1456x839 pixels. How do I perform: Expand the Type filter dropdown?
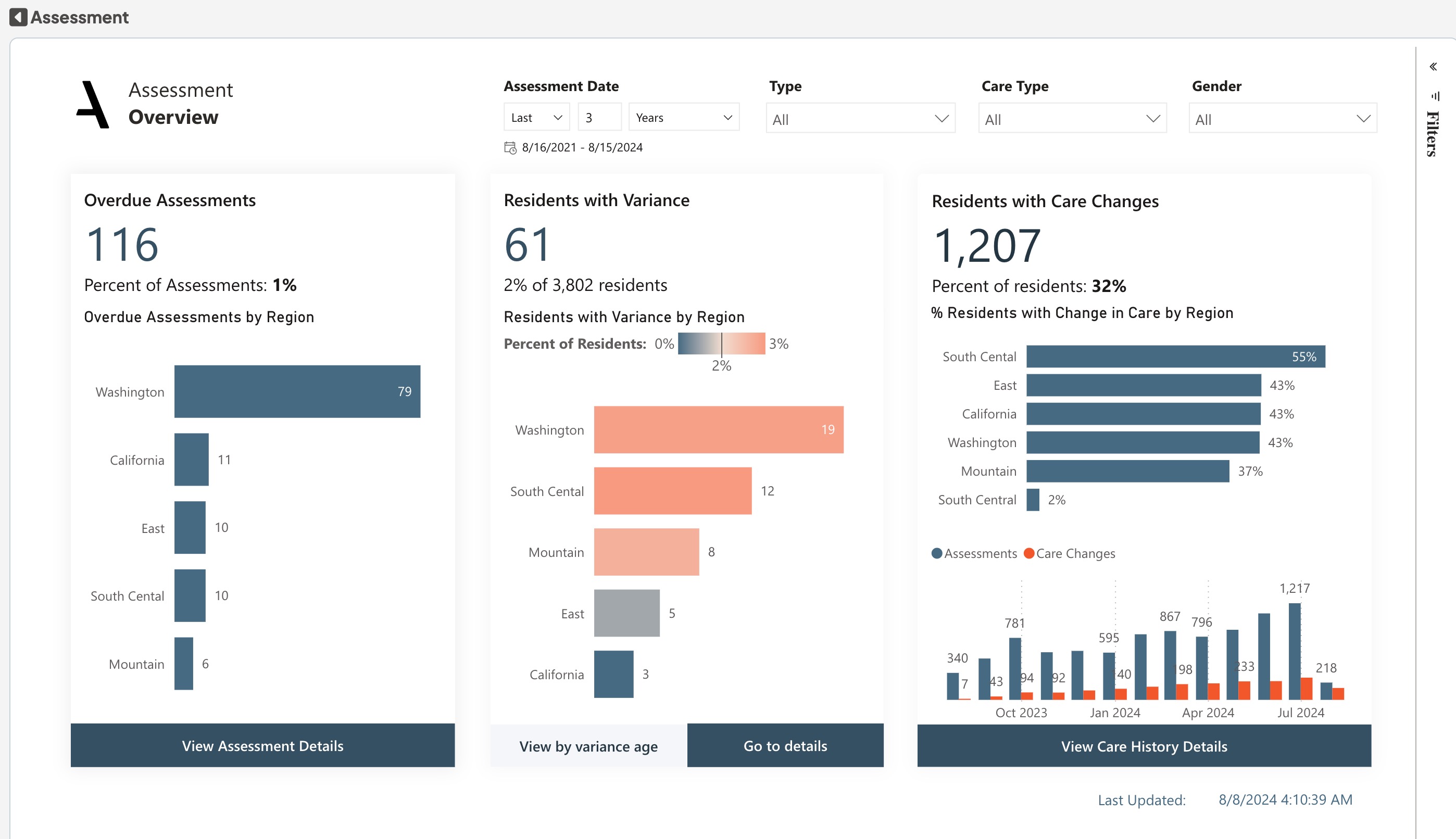point(860,119)
